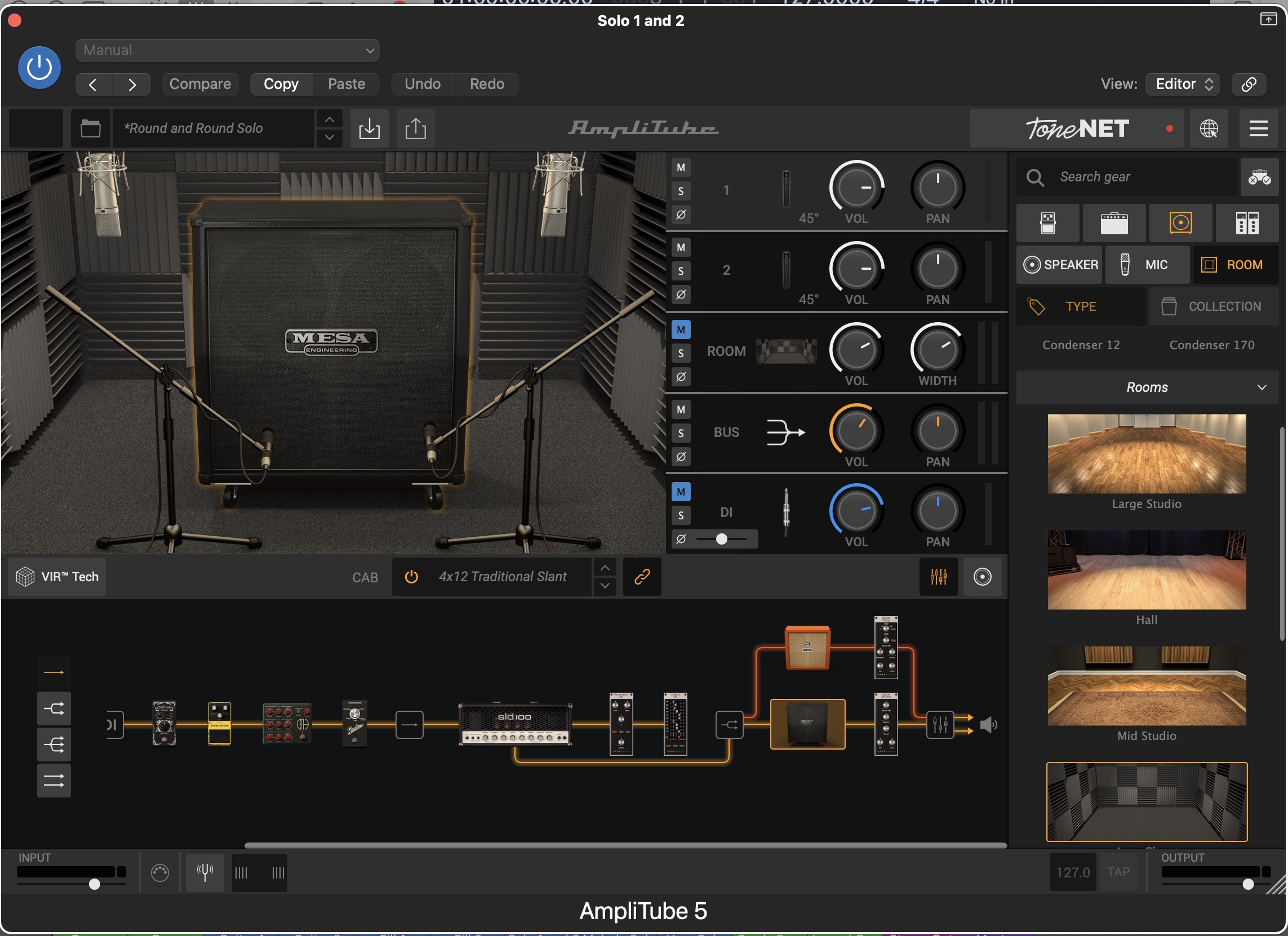
Task: Select next cabinet with down arrow
Action: click(605, 586)
